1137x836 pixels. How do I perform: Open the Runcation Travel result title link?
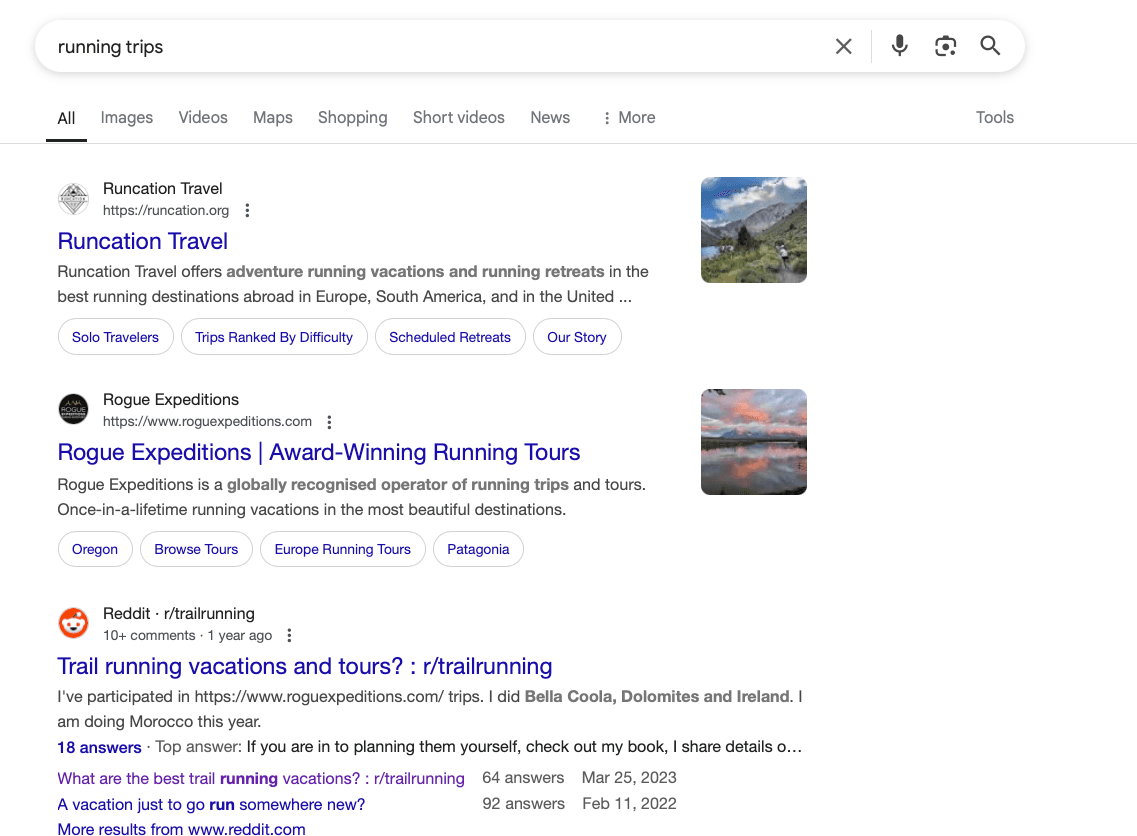pos(143,241)
